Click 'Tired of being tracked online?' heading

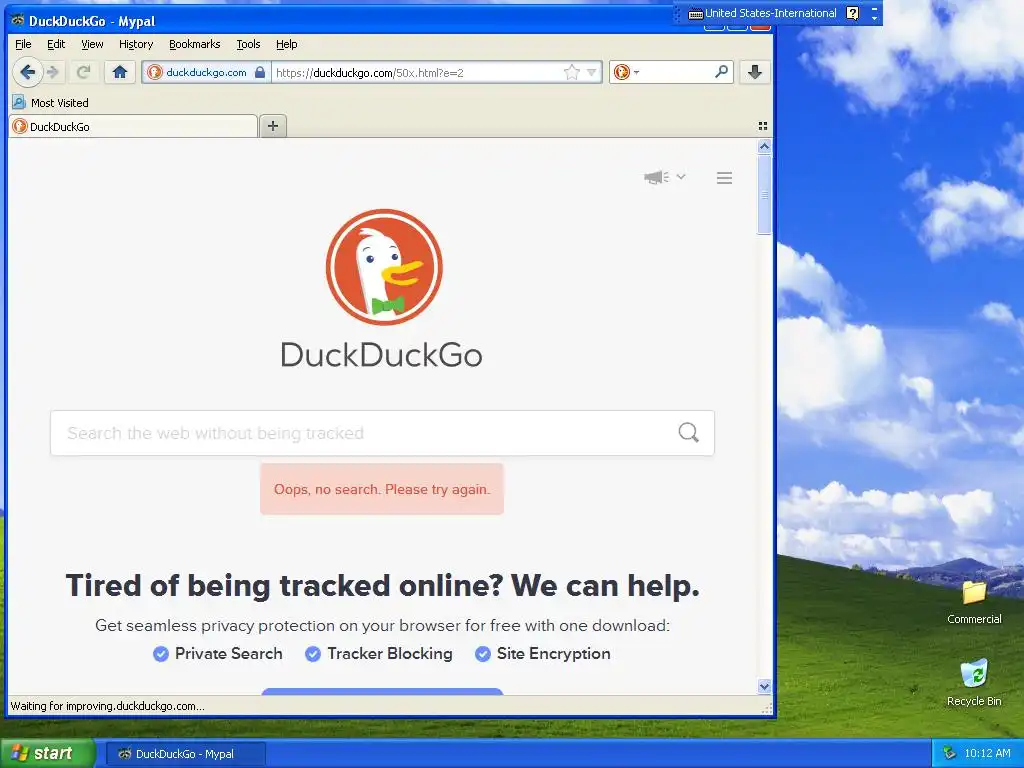pos(382,585)
